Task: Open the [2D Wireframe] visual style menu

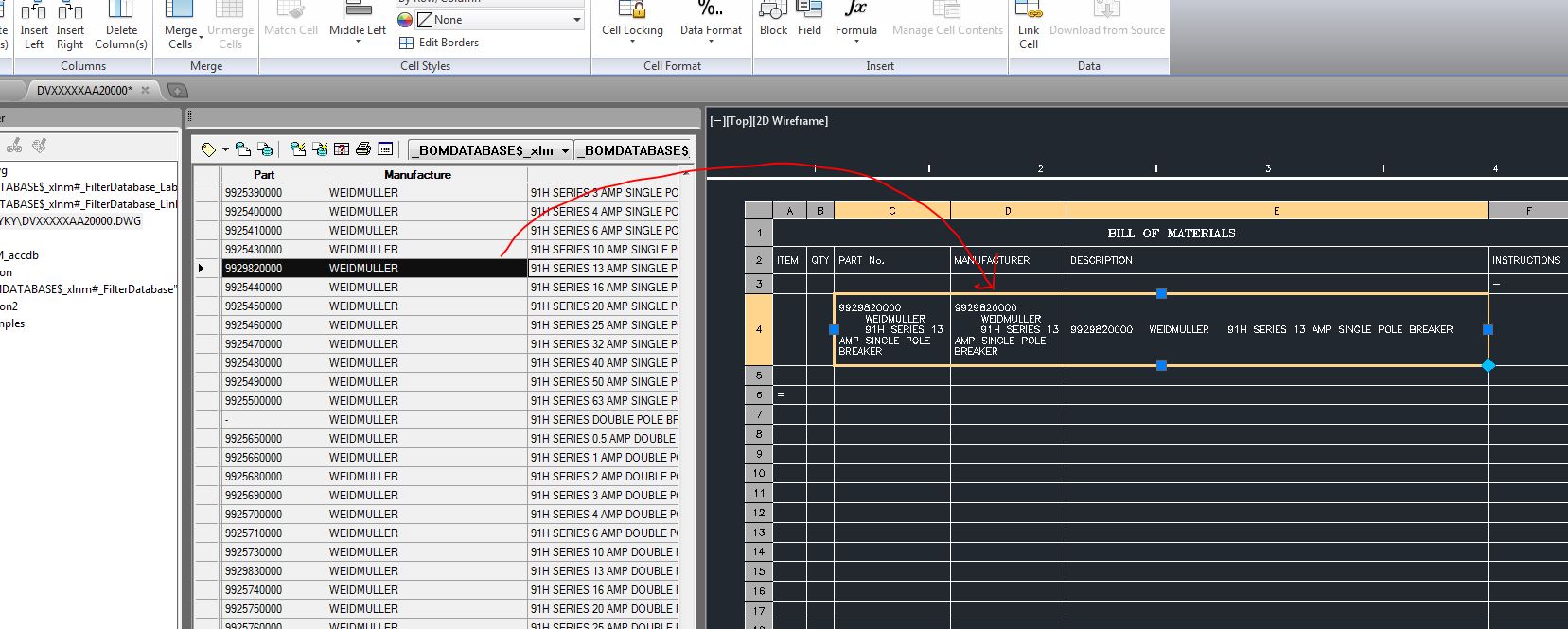Action: [x=790, y=121]
